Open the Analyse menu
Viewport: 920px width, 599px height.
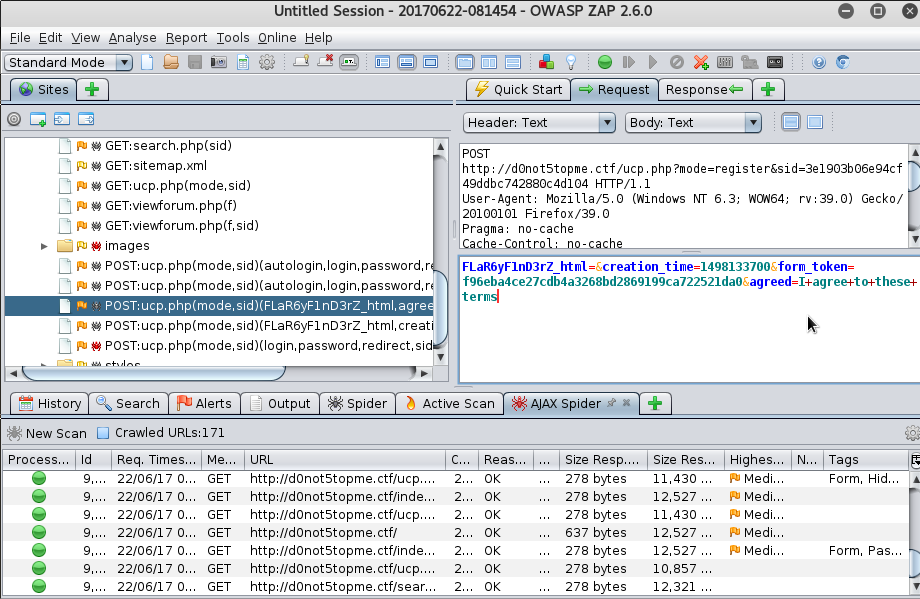pyautogui.click(x=133, y=38)
